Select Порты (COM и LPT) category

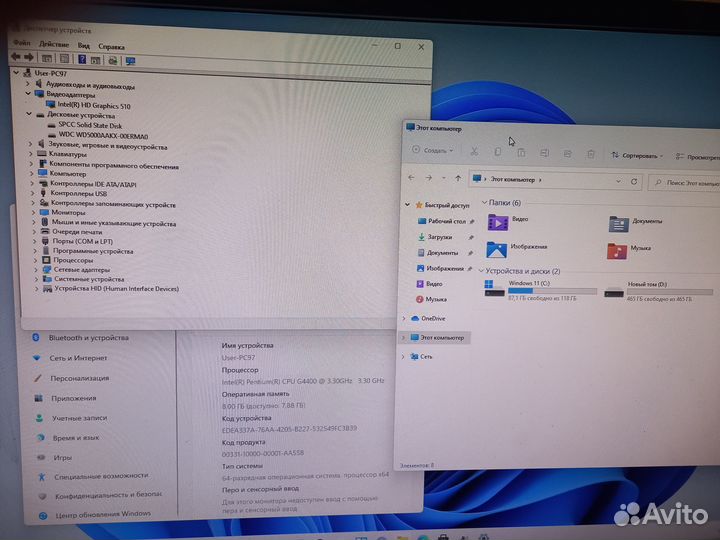point(77,241)
